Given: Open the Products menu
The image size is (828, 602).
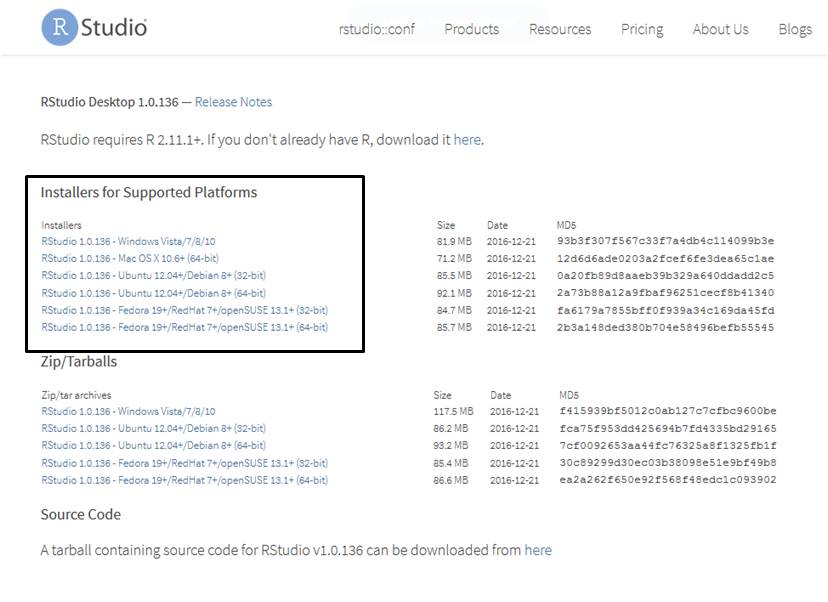Looking at the screenshot, I should [x=472, y=29].
